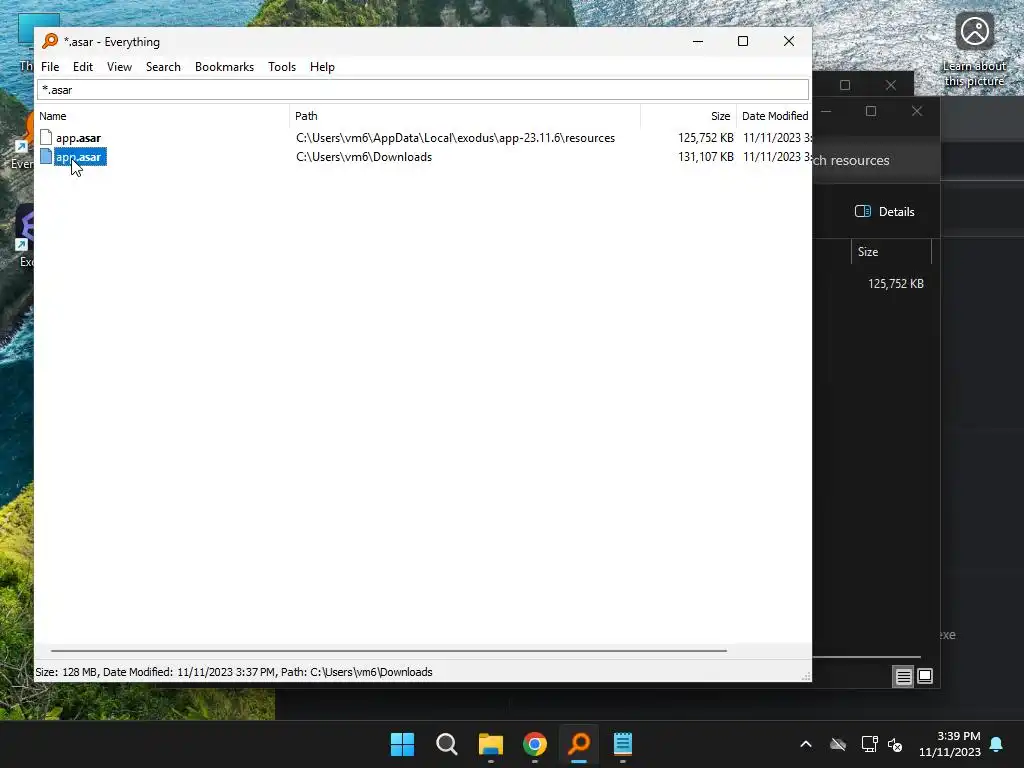
Task: Open the Search menu
Action: (163, 67)
